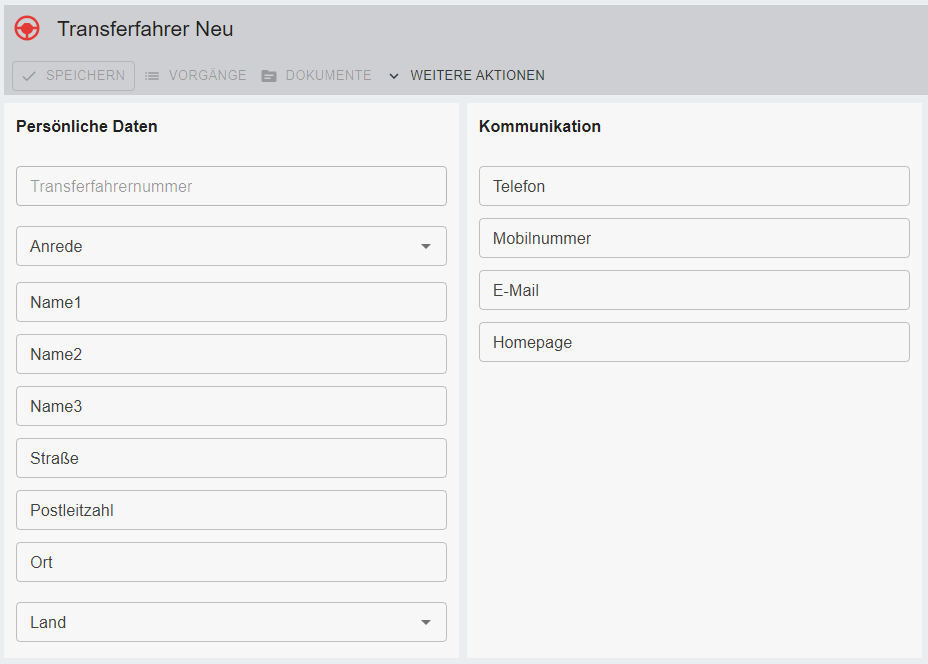
Task: Open Vorgänge from the toolbar
Action: 207,76
